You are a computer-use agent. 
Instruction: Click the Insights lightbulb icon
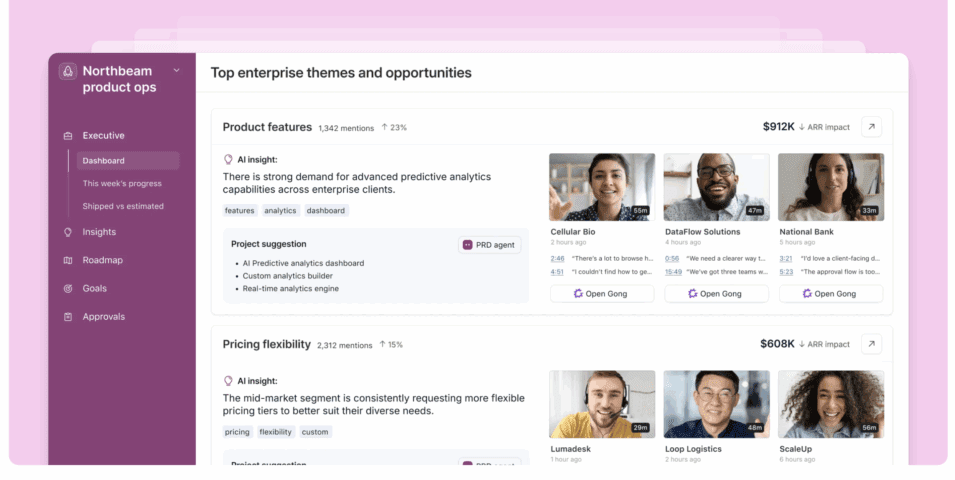(x=68, y=232)
